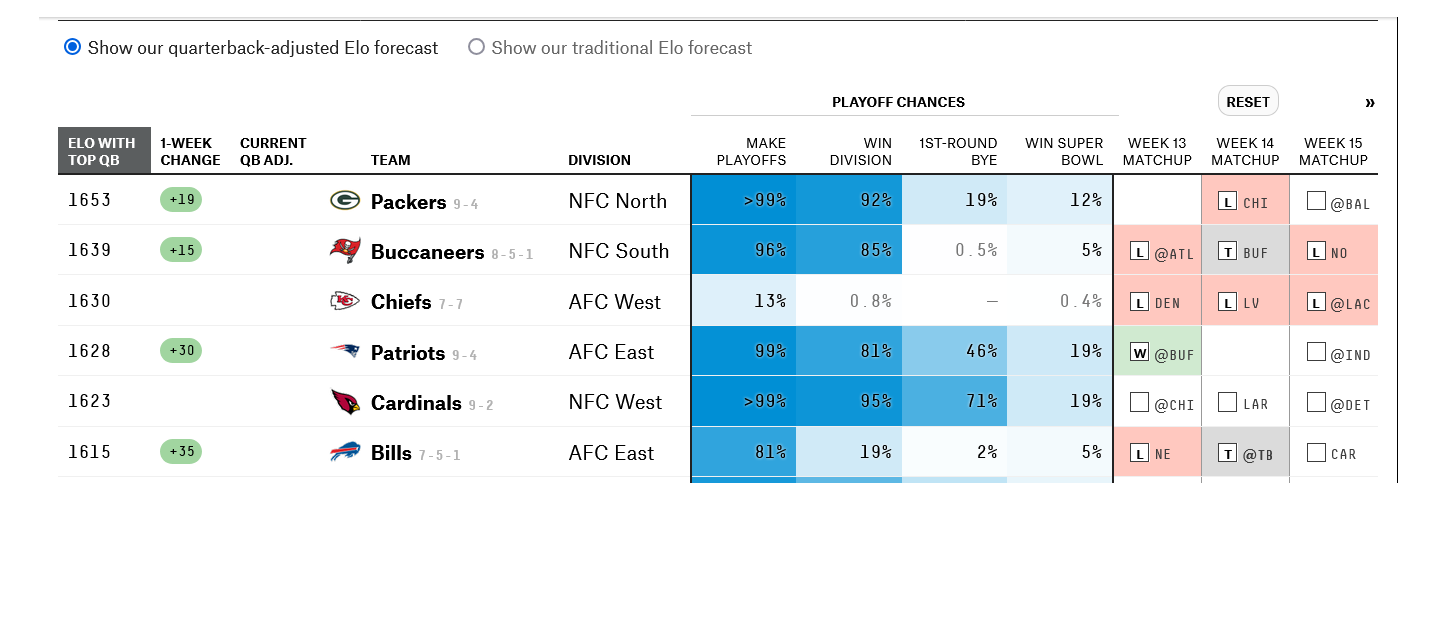This screenshot has height=617, width=1455.
Task: Toggle Bills Week 14 @TB tie box
Action: point(1227,453)
